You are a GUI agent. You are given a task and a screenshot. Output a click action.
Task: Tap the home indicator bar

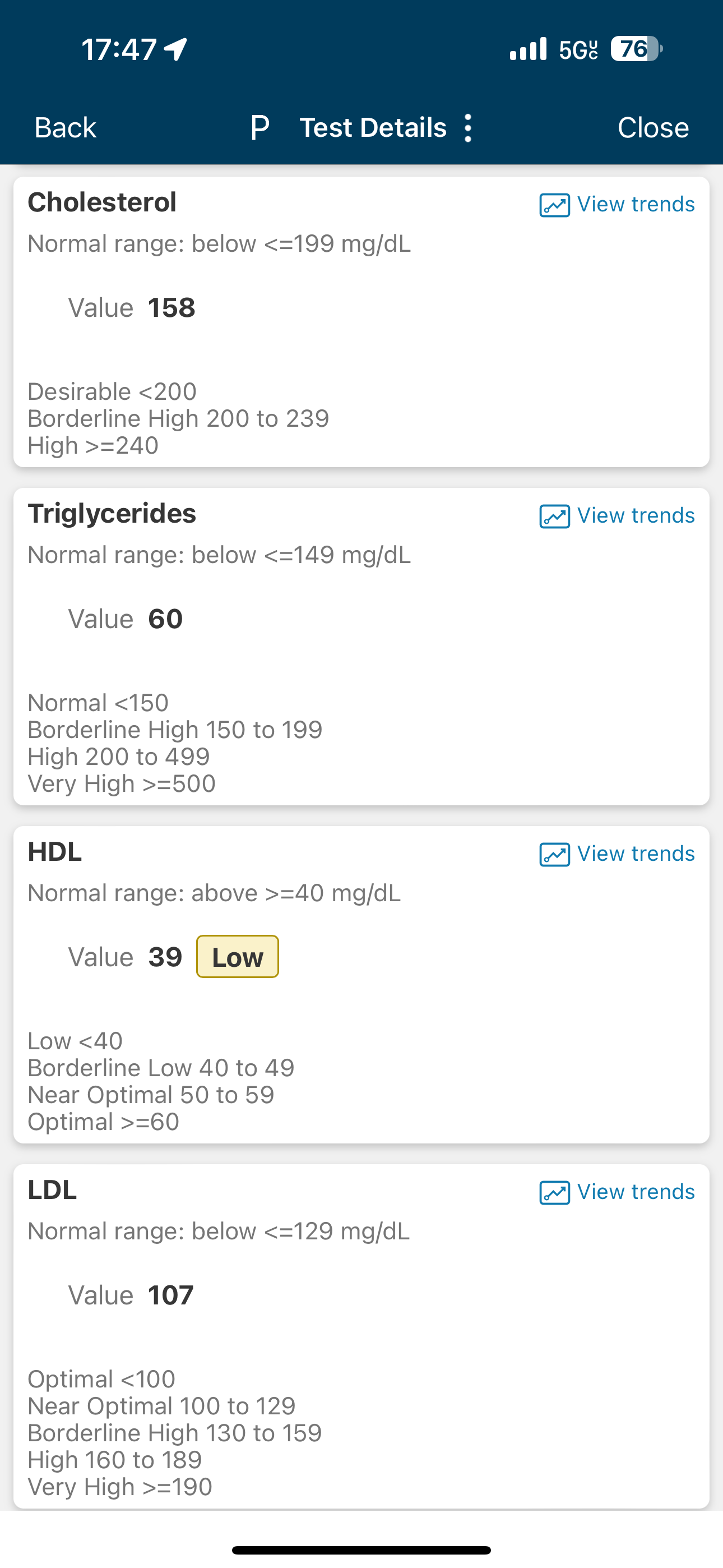point(361,1549)
